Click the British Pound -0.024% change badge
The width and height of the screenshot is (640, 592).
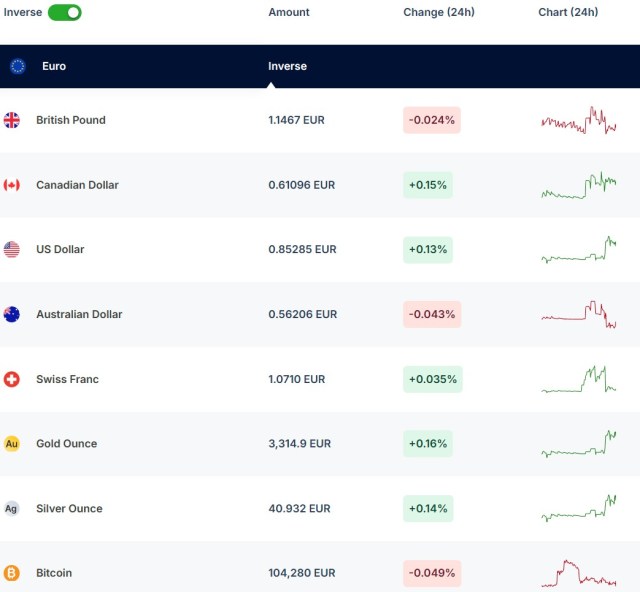(x=432, y=120)
